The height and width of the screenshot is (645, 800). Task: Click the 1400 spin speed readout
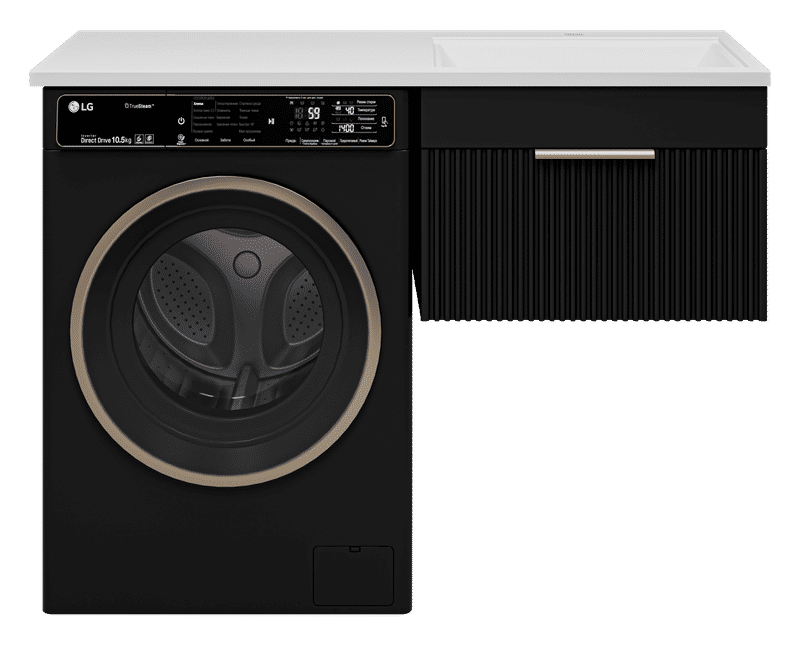[346, 128]
